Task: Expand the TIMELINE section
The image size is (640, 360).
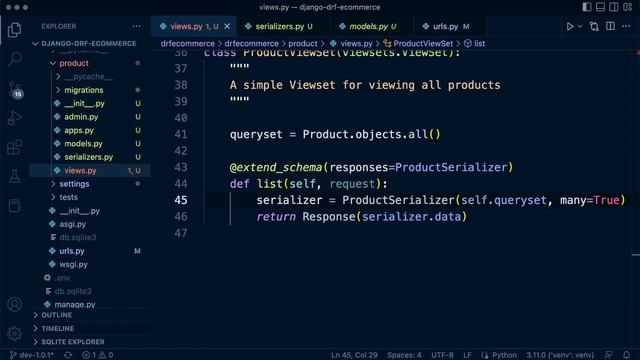Action: click(58, 329)
